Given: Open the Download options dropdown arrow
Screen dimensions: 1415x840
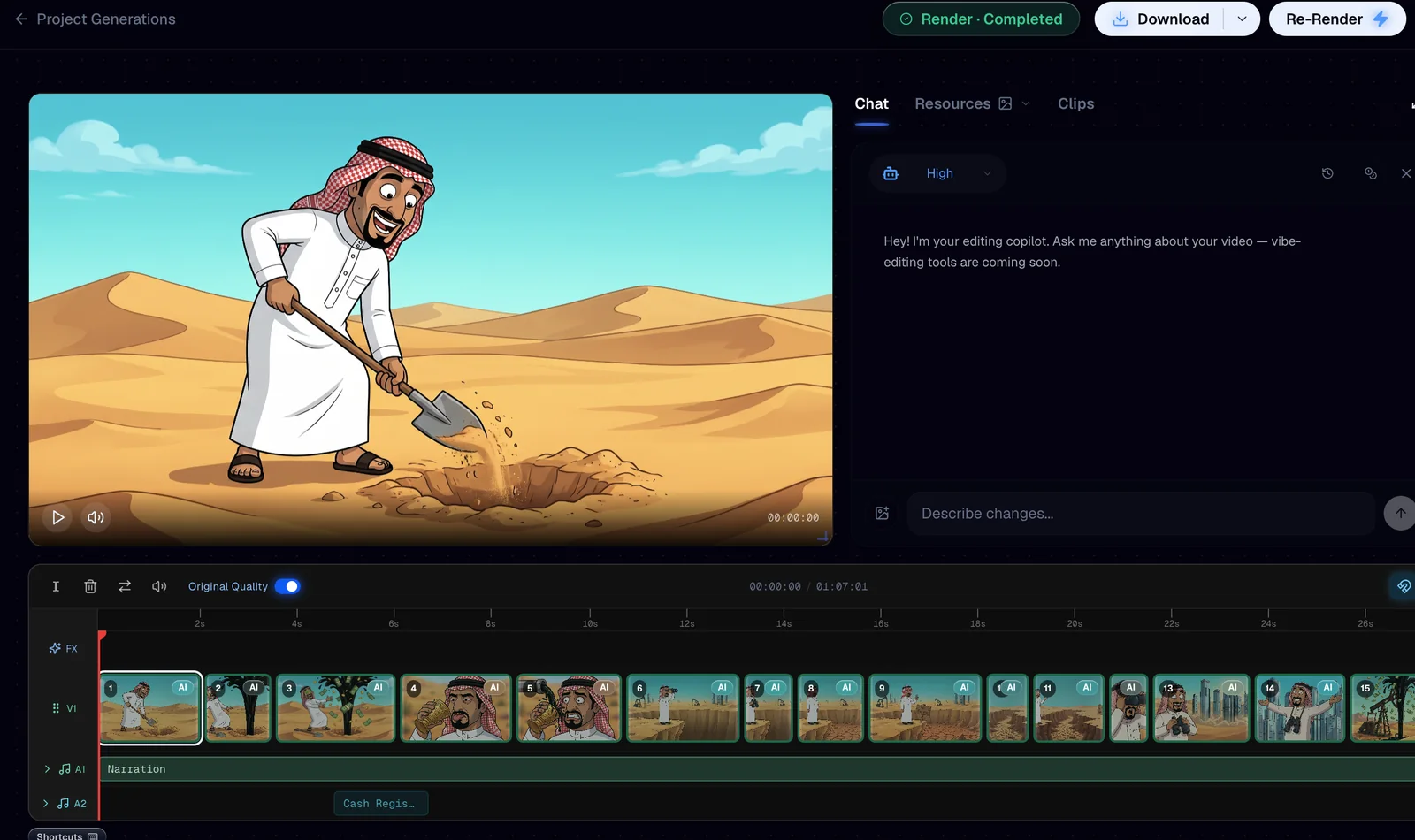Looking at the screenshot, I should (x=1242, y=19).
